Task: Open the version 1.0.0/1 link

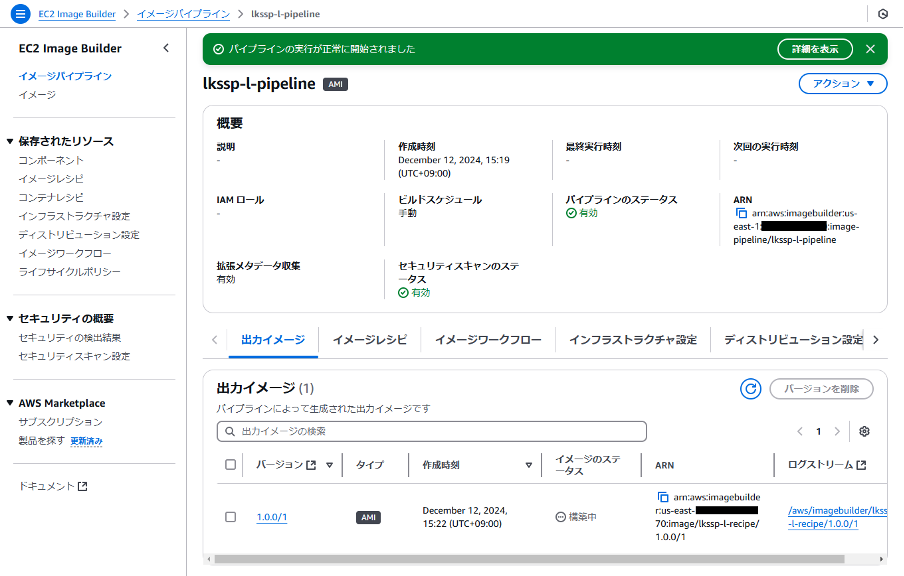Action: (x=272, y=517)
